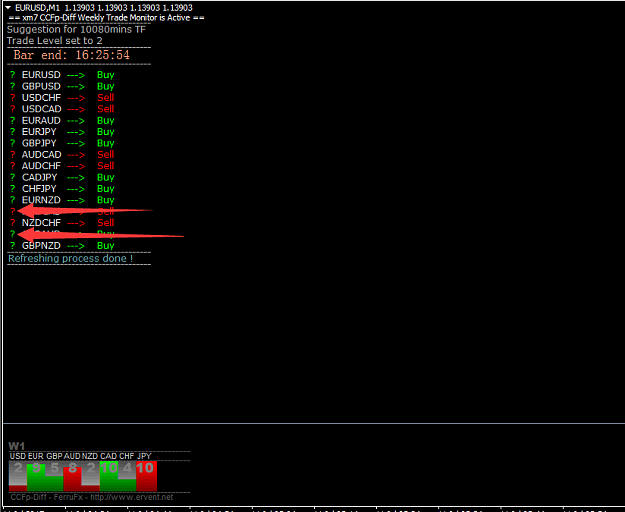Viewport: 625px width, 512px height.
Task: Select the USDCHF pair name
Action: pyautogui.click(x=41, y=98)
